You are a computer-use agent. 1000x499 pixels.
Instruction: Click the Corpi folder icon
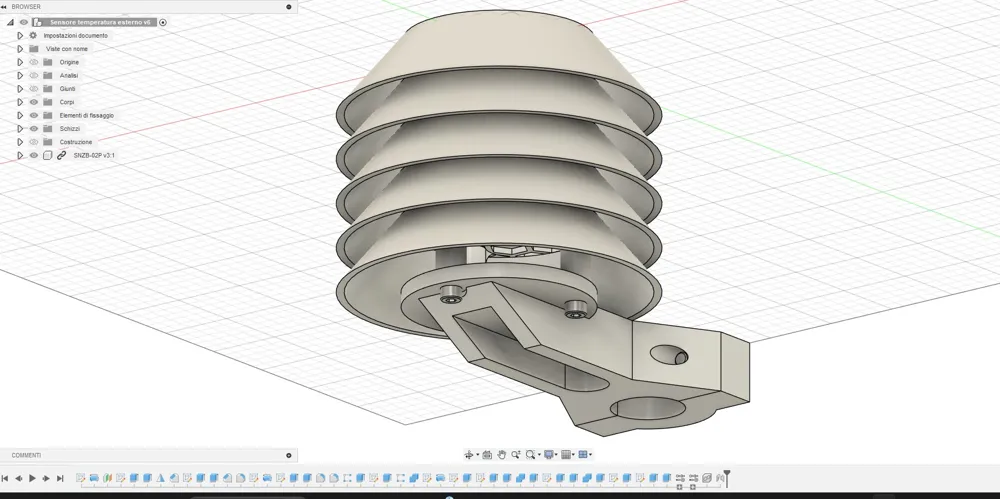(48, 102)
